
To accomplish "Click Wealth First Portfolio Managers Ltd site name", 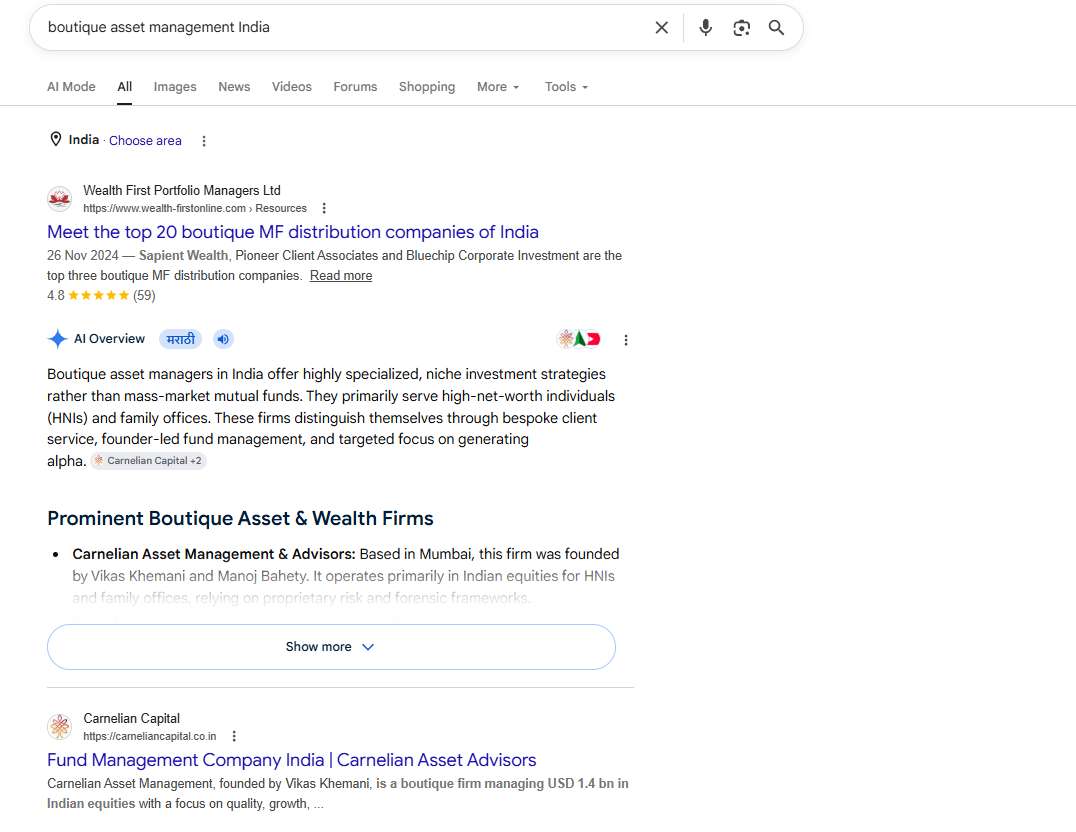I will tap(182, 190).
